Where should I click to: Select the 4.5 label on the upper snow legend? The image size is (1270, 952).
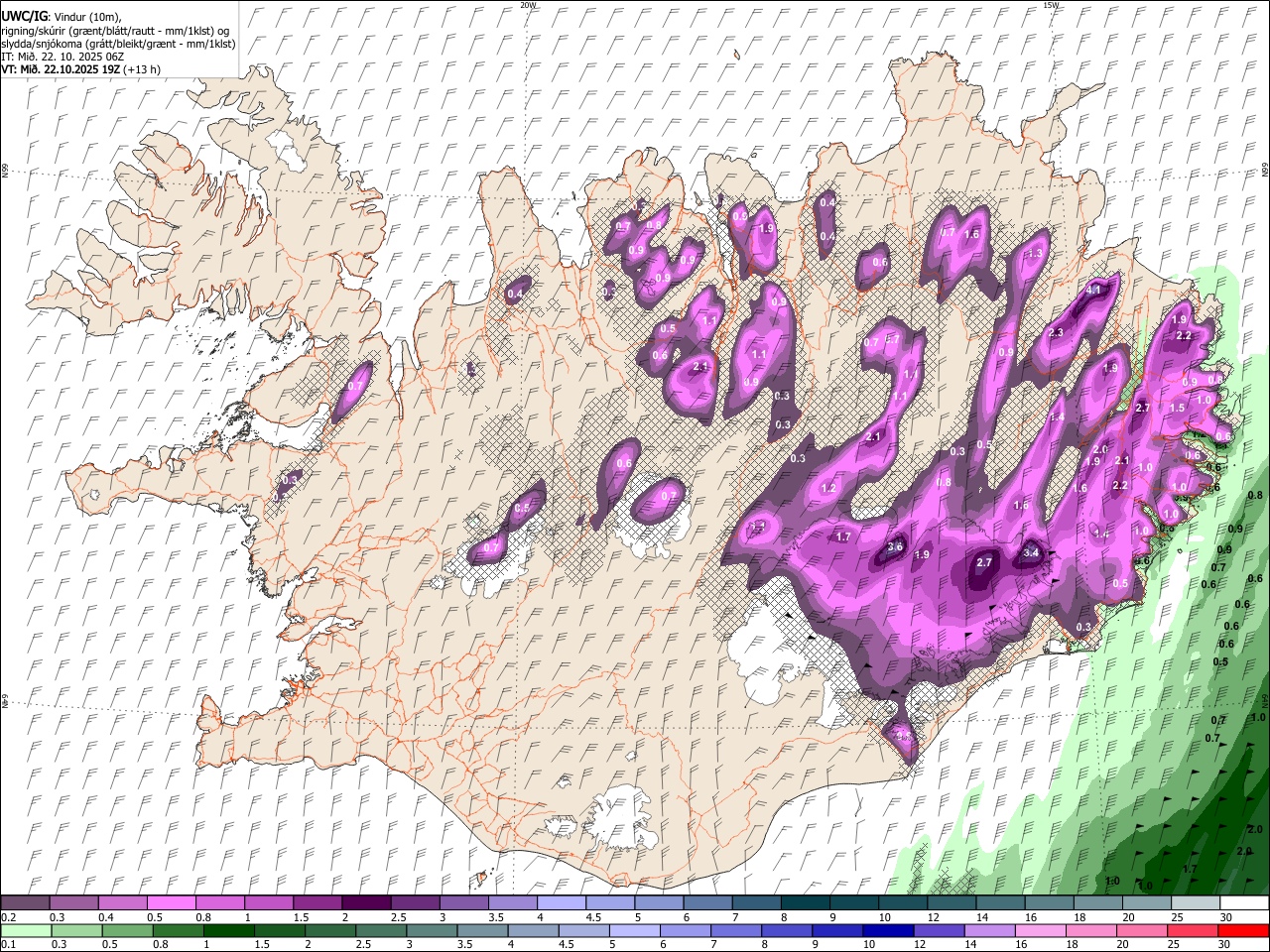[x=593, y=917]
